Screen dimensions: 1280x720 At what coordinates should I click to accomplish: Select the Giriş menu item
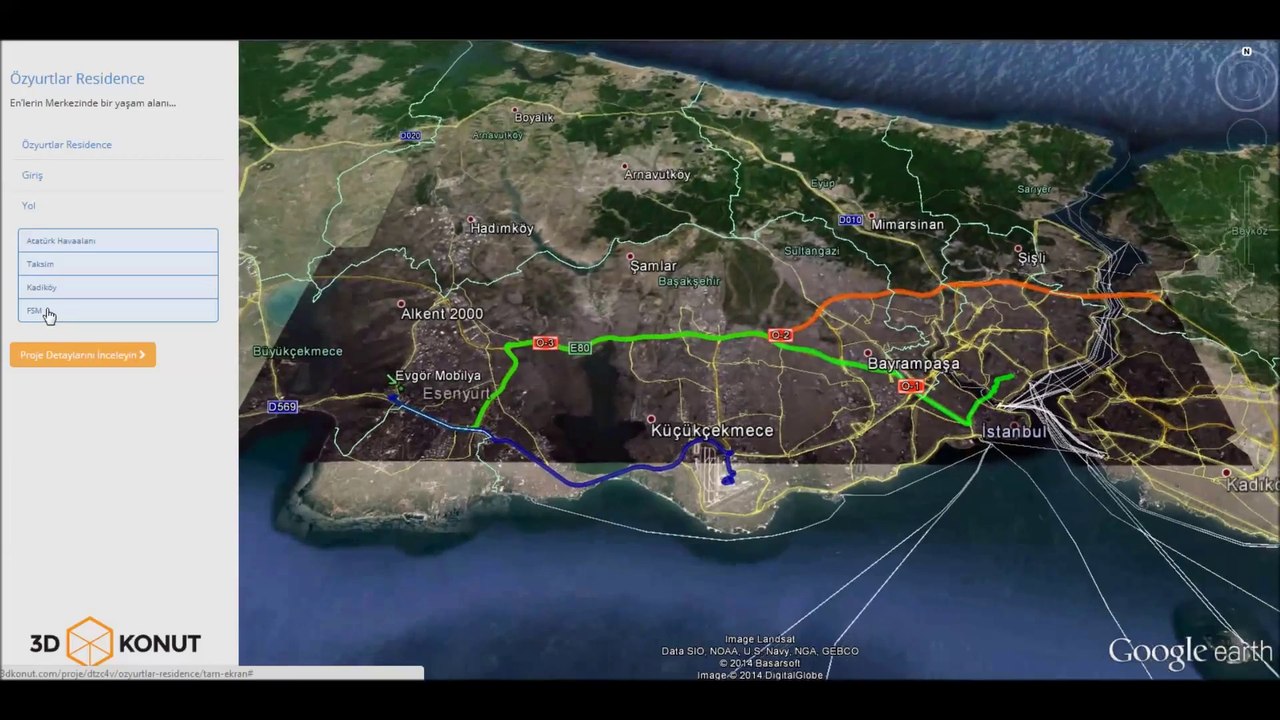coord(32,175)
